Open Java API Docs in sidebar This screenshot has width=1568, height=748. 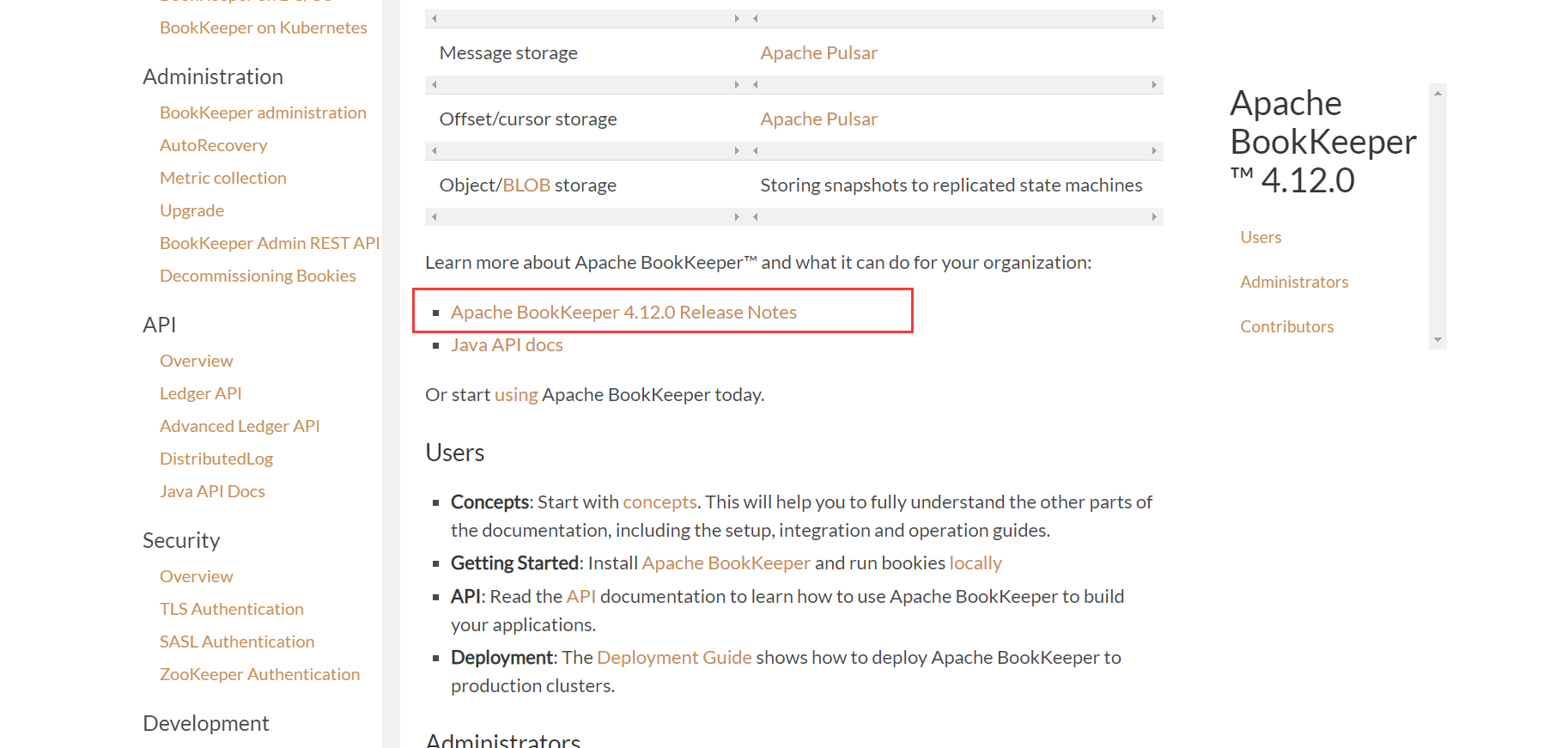212,491
